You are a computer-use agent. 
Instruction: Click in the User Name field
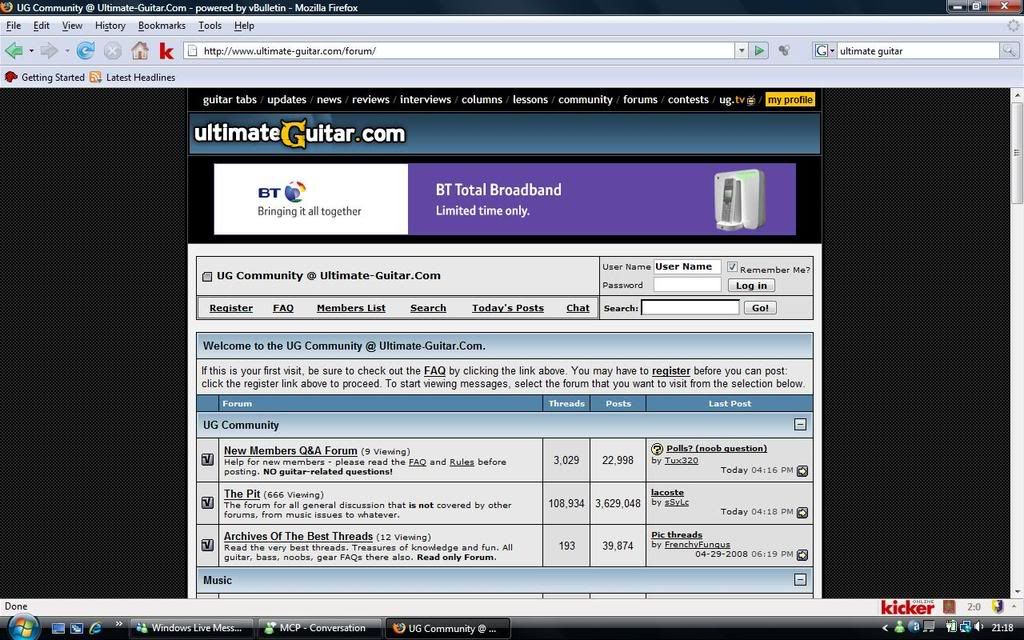click(x=687, y=266)
